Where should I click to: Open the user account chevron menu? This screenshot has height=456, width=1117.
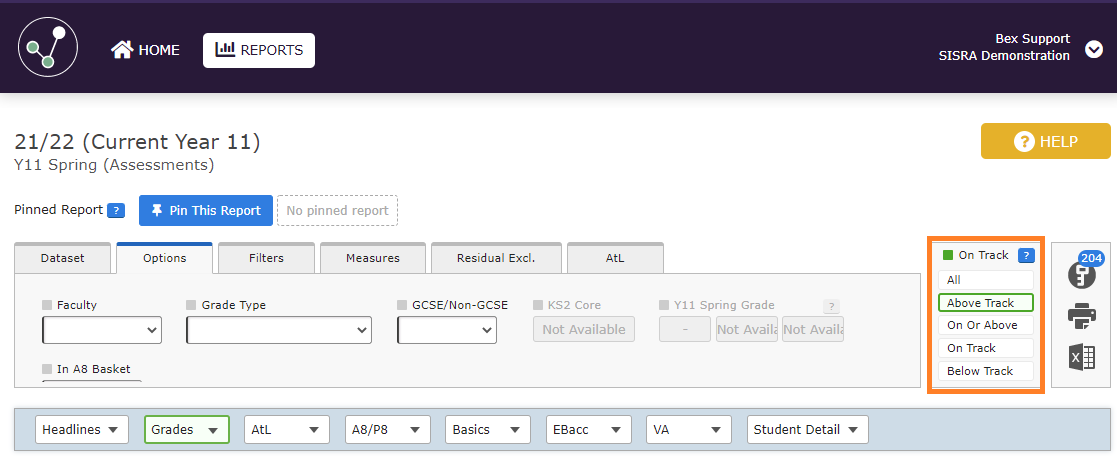(x=1093, y=49)
